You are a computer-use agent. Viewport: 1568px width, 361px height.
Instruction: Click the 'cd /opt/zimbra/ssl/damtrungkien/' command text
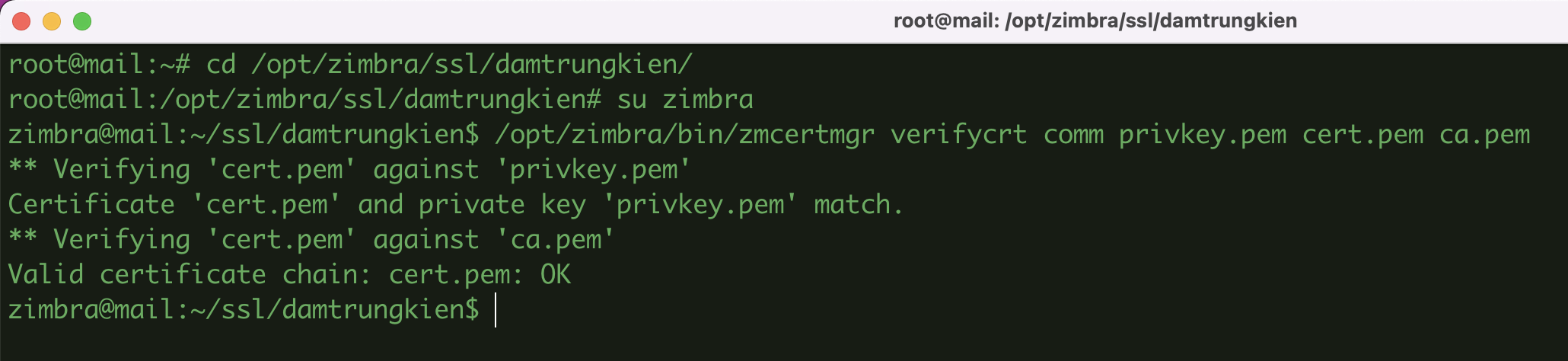click(x=449, y=65)
